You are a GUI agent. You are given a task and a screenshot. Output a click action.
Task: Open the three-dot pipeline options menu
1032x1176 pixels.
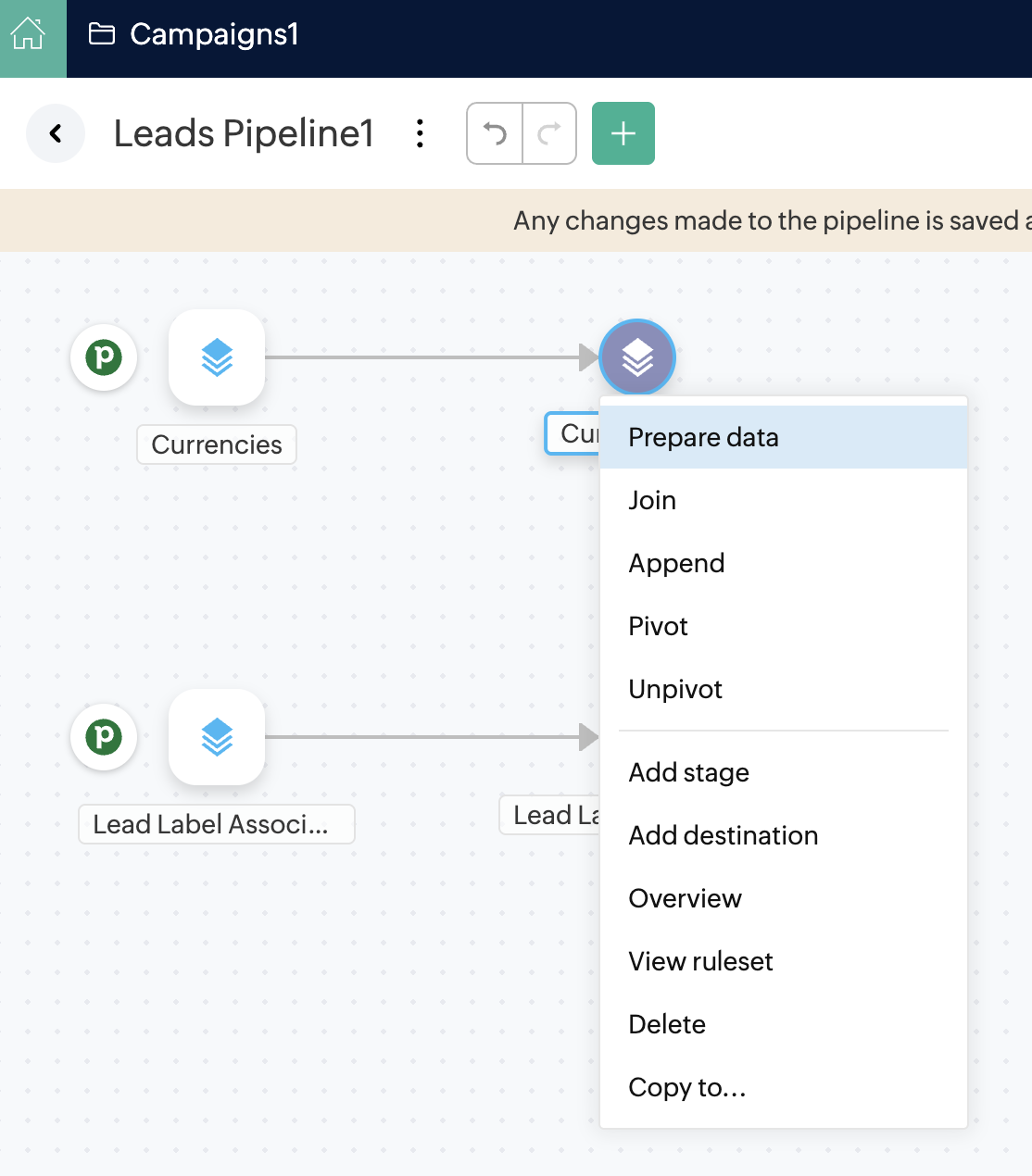coord(421,133)
